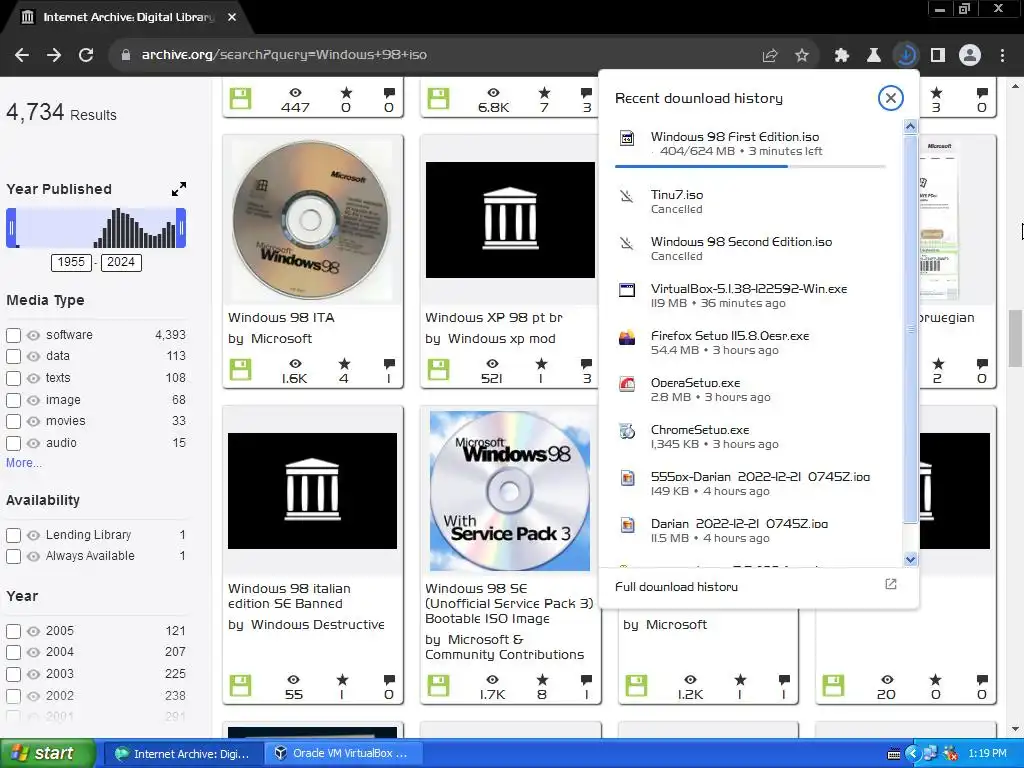Open the Chrome profile avatar
Screen dimensions: 1024x768
970,56
